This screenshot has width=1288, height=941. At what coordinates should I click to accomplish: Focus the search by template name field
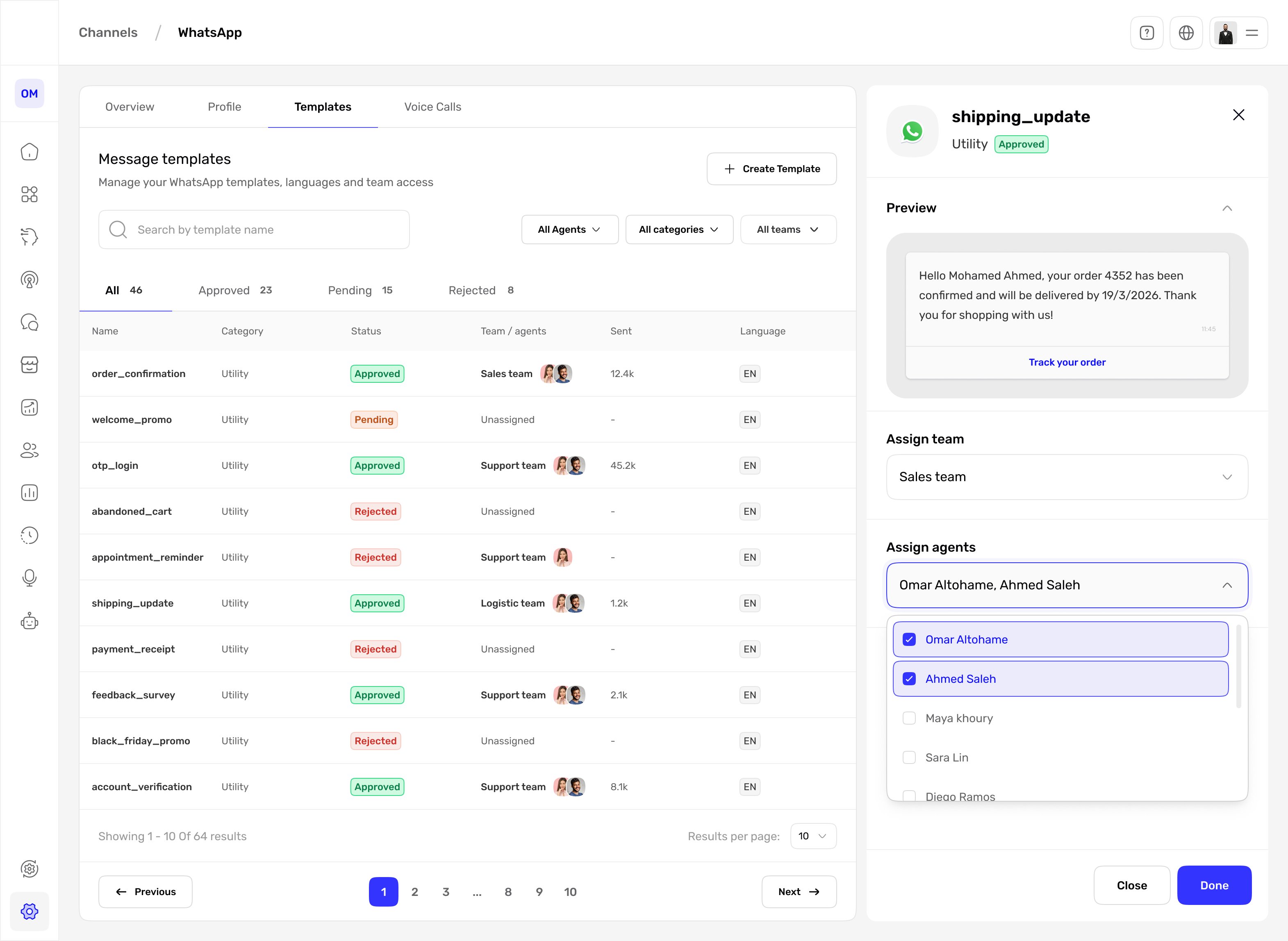tap(254, 230)
